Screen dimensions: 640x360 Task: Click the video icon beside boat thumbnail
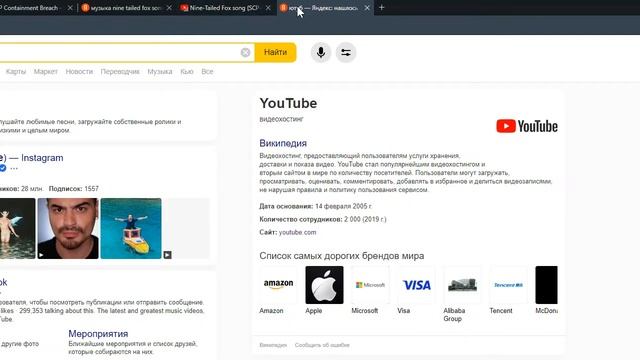[167, 255]
